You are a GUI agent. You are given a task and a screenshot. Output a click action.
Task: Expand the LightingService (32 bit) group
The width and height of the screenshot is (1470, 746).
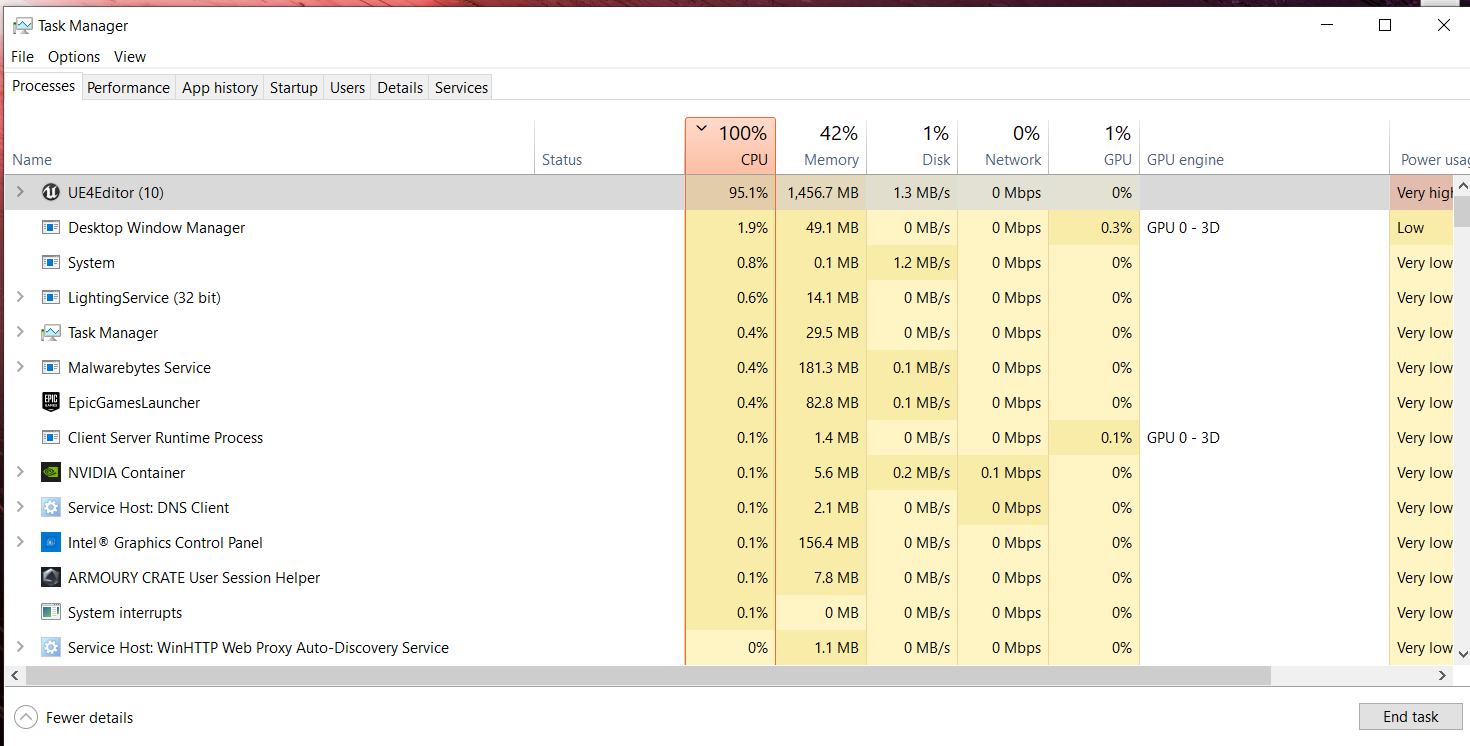click(19, 297)
